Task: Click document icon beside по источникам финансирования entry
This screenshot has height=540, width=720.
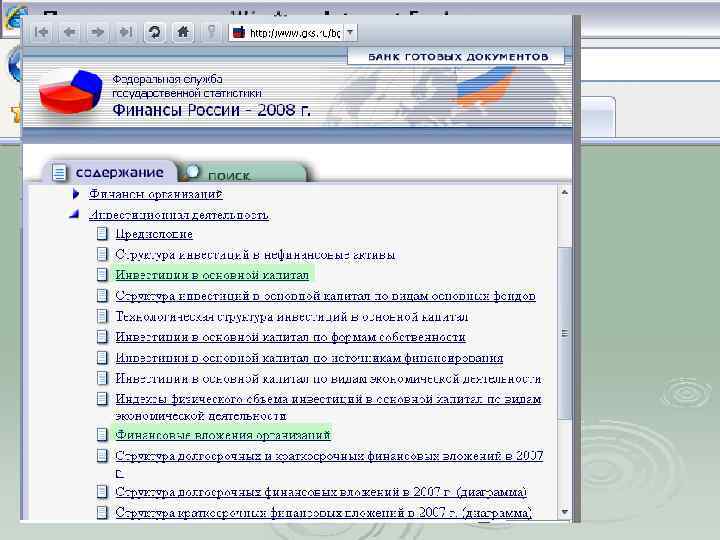Action: tap(102, 357)
